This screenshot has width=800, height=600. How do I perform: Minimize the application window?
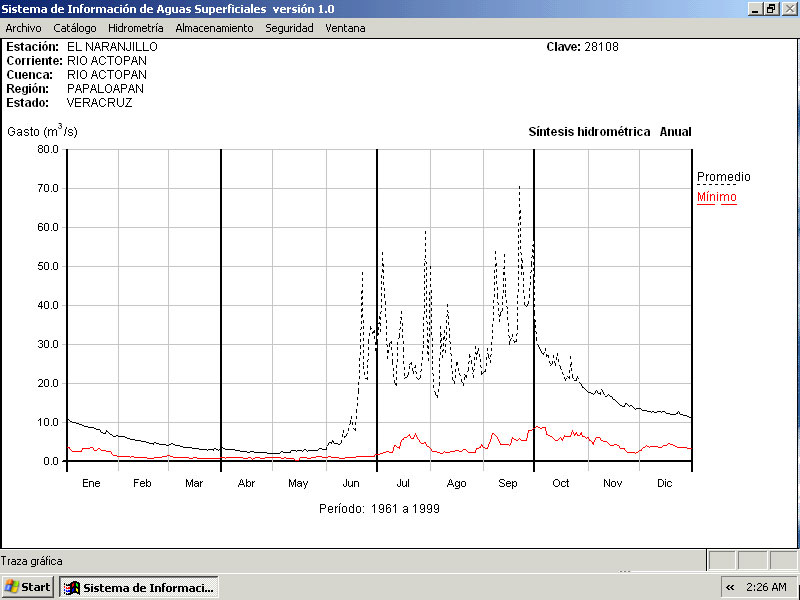pos(755,8)
